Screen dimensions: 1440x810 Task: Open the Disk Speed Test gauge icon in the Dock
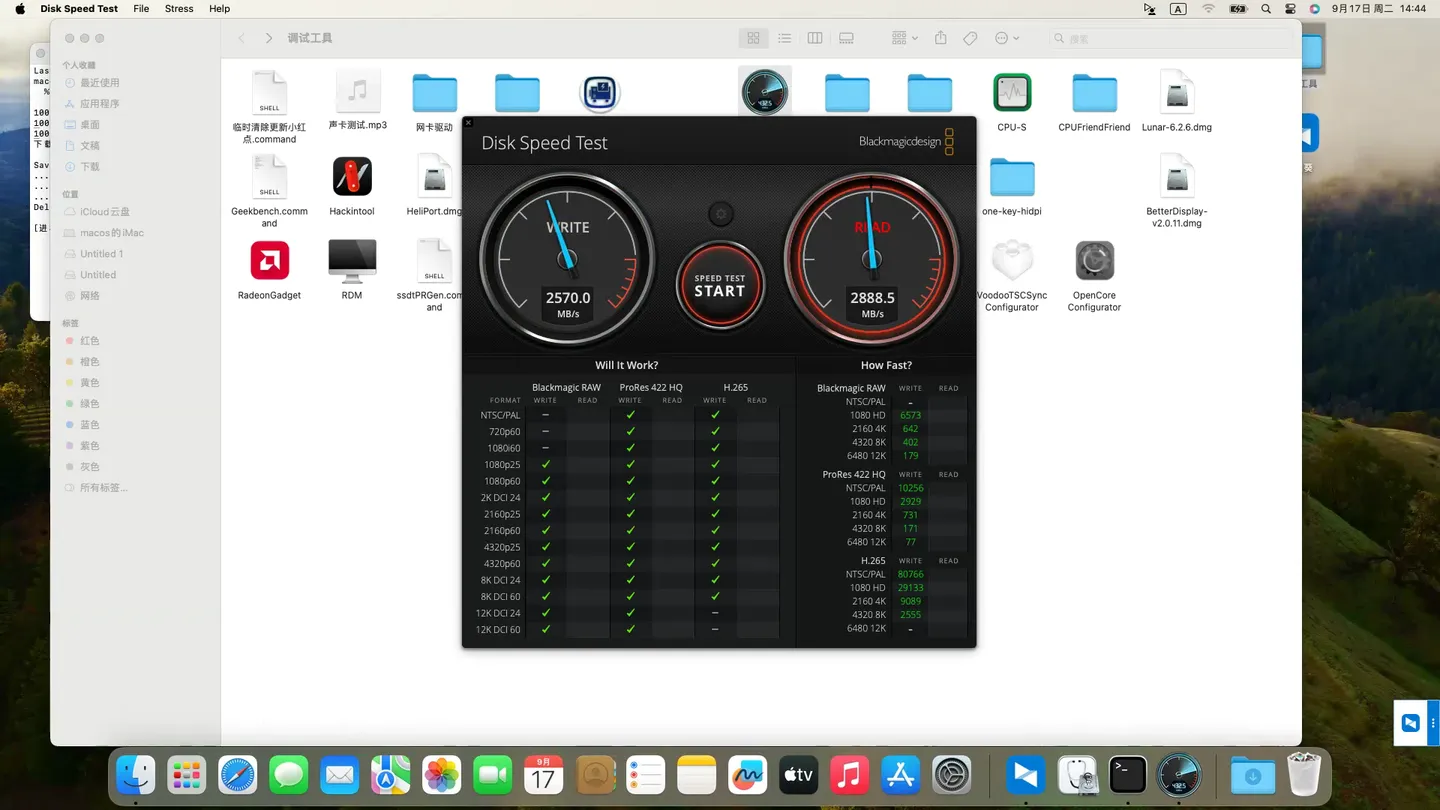pos(1178,774)
